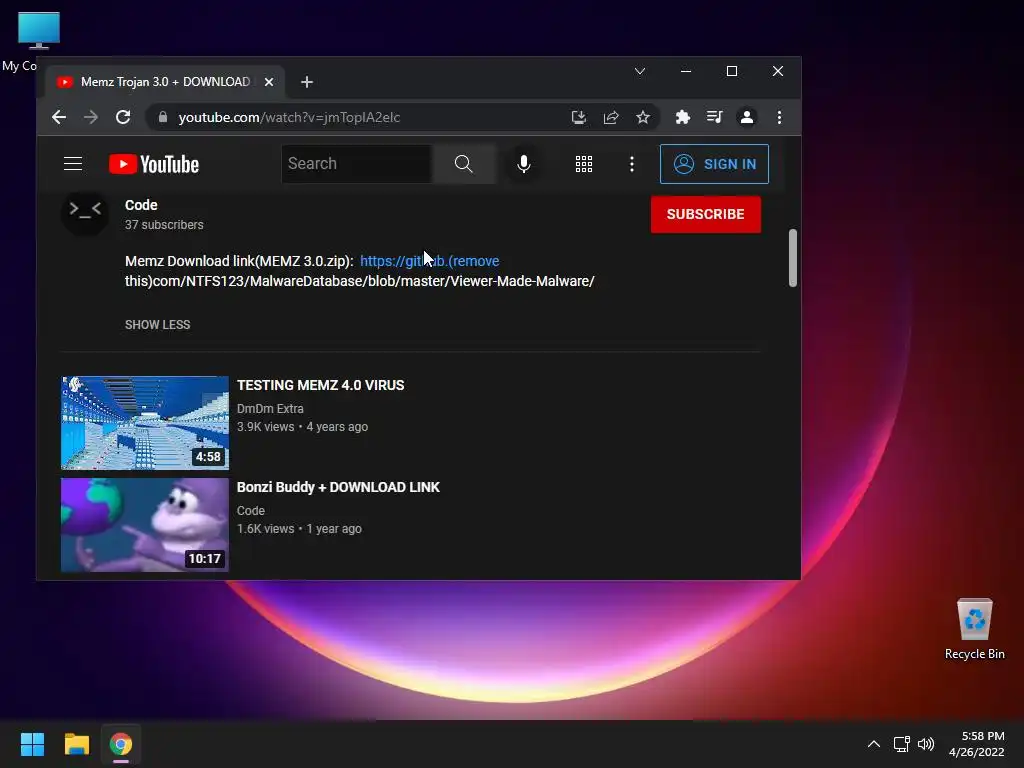Click the padlock site info icon

163,118
